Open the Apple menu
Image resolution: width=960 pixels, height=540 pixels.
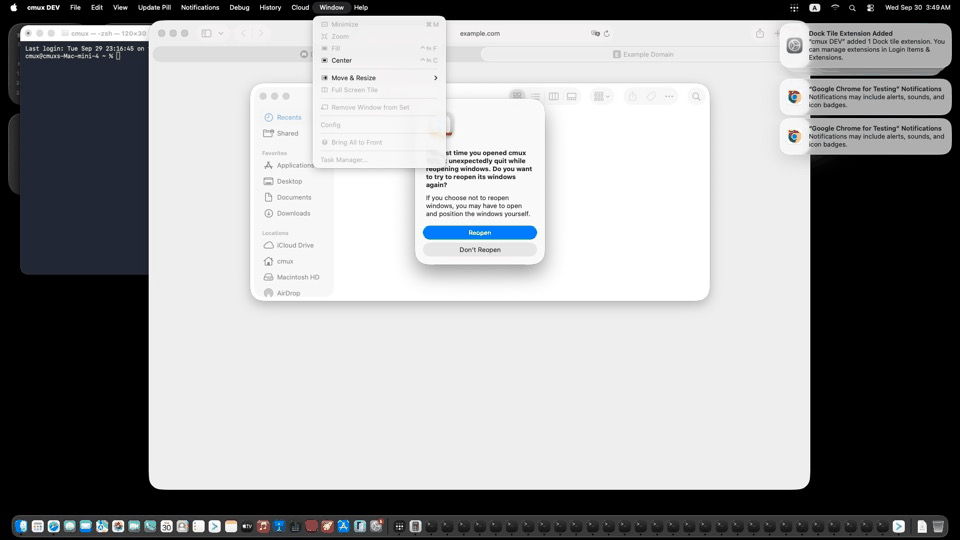pos(13,7)
